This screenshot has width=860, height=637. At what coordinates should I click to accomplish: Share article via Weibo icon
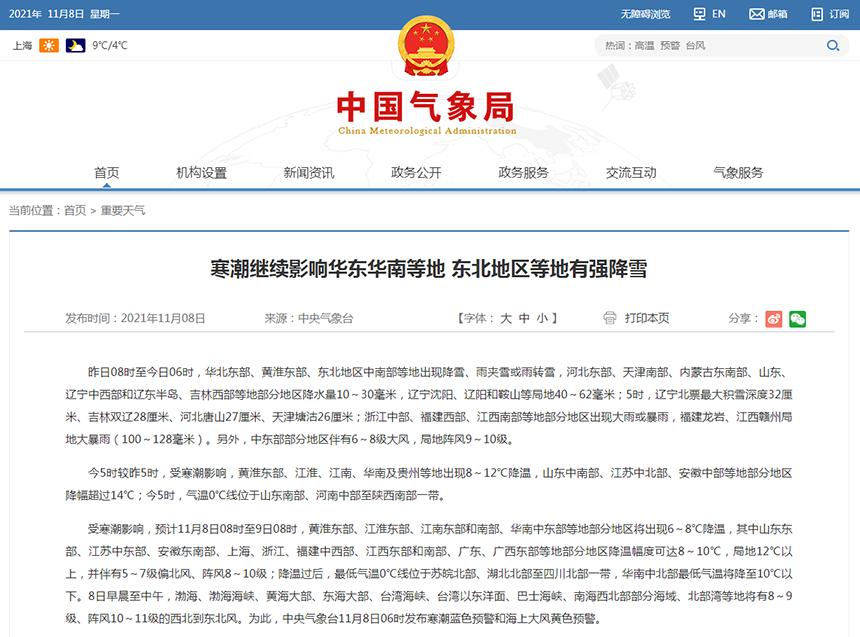coord(773,319)
